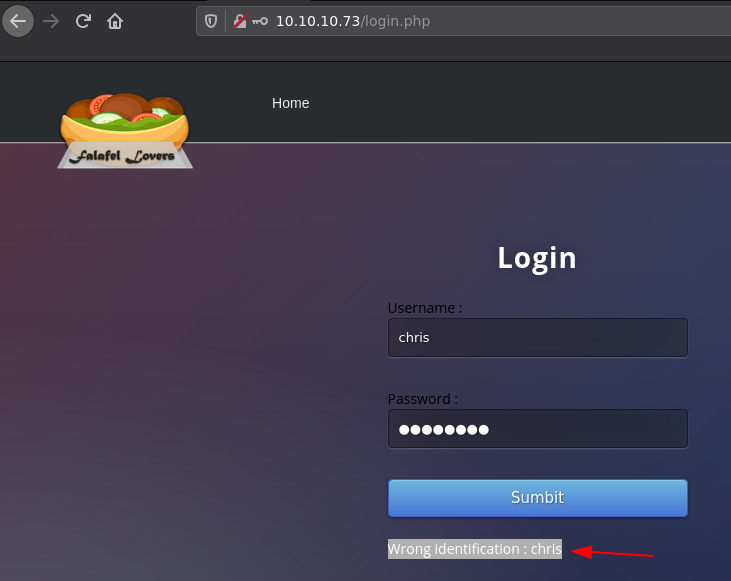The image size is (731, 581).
Task: Click the Sumbit button
Action: click(x=538, y=498)
